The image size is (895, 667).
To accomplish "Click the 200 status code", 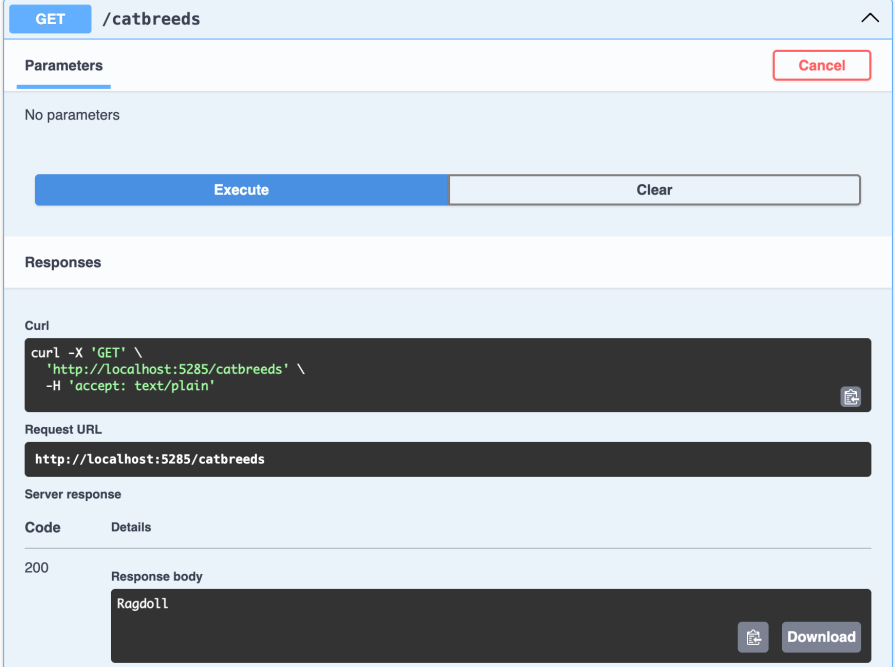I will pyautogui.click(x=37, y=568).
